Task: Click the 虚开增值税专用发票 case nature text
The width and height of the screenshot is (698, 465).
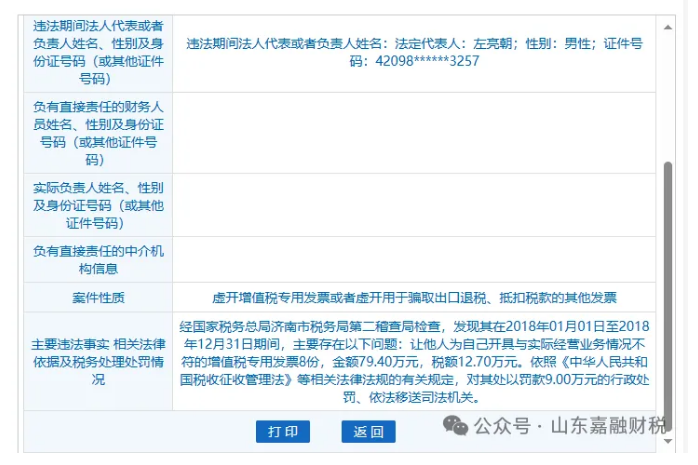Action: (414, 298)
